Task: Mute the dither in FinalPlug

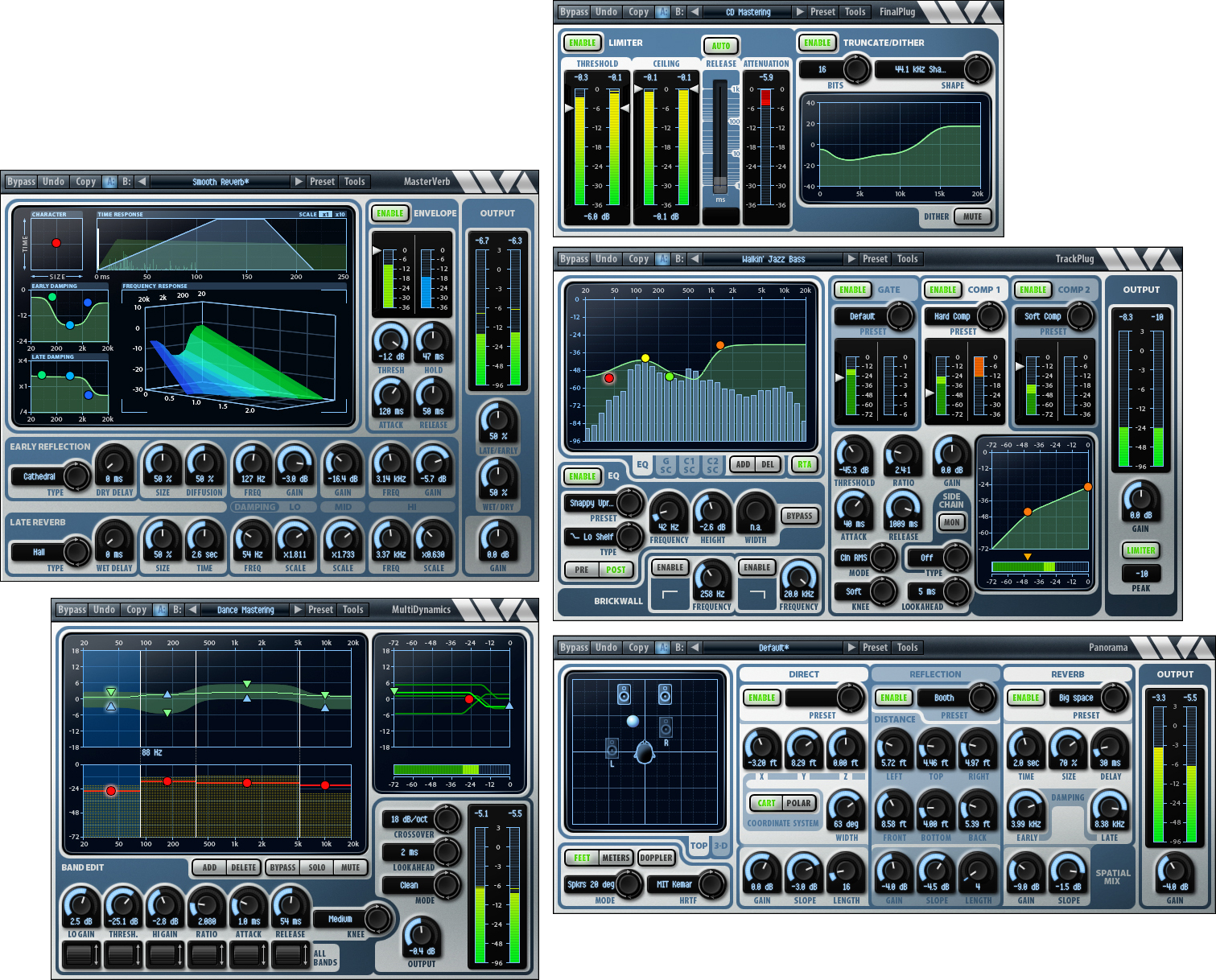Action: point(974,216)
